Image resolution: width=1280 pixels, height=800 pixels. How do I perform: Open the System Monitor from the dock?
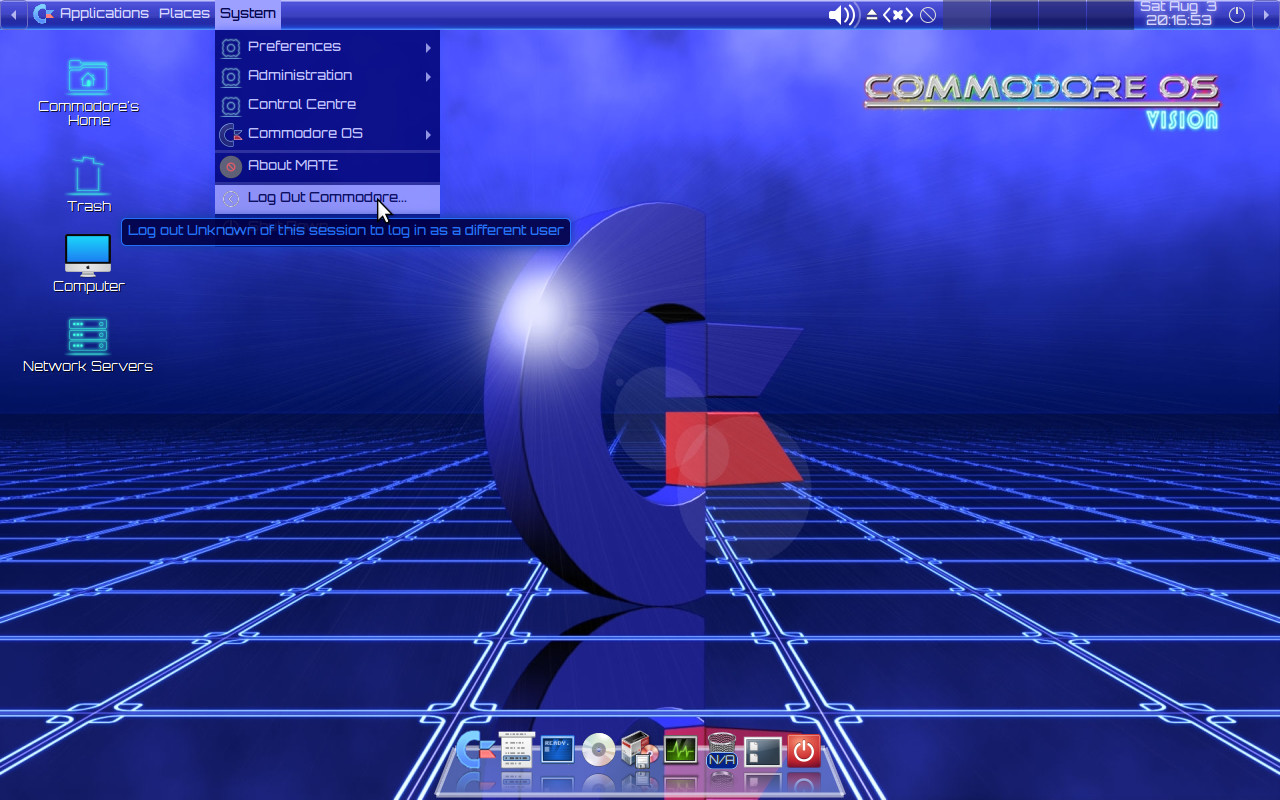tap(679, 750)
